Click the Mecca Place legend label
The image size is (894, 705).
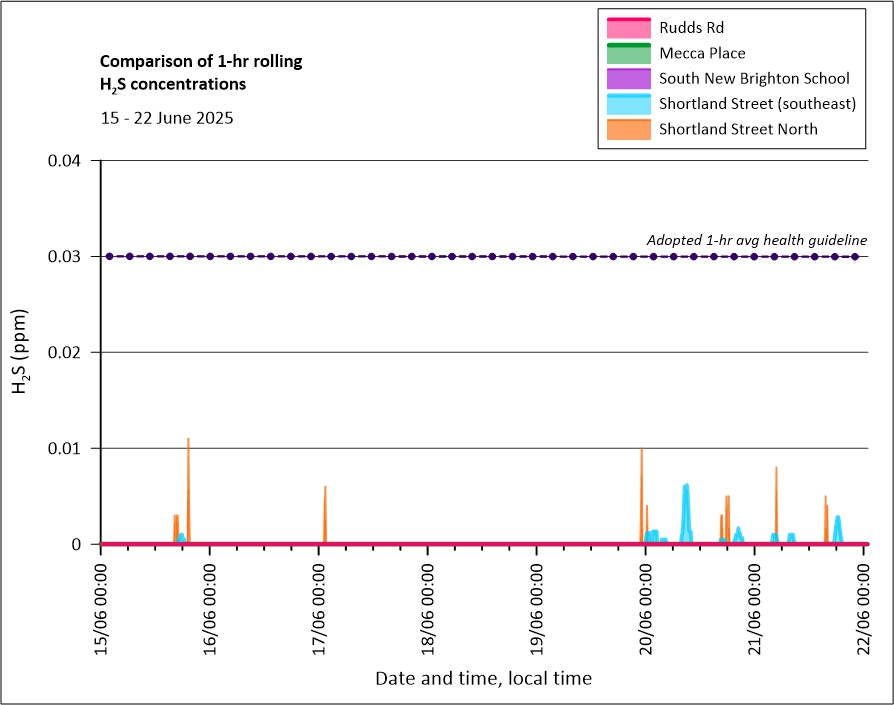tap(702, 53)
